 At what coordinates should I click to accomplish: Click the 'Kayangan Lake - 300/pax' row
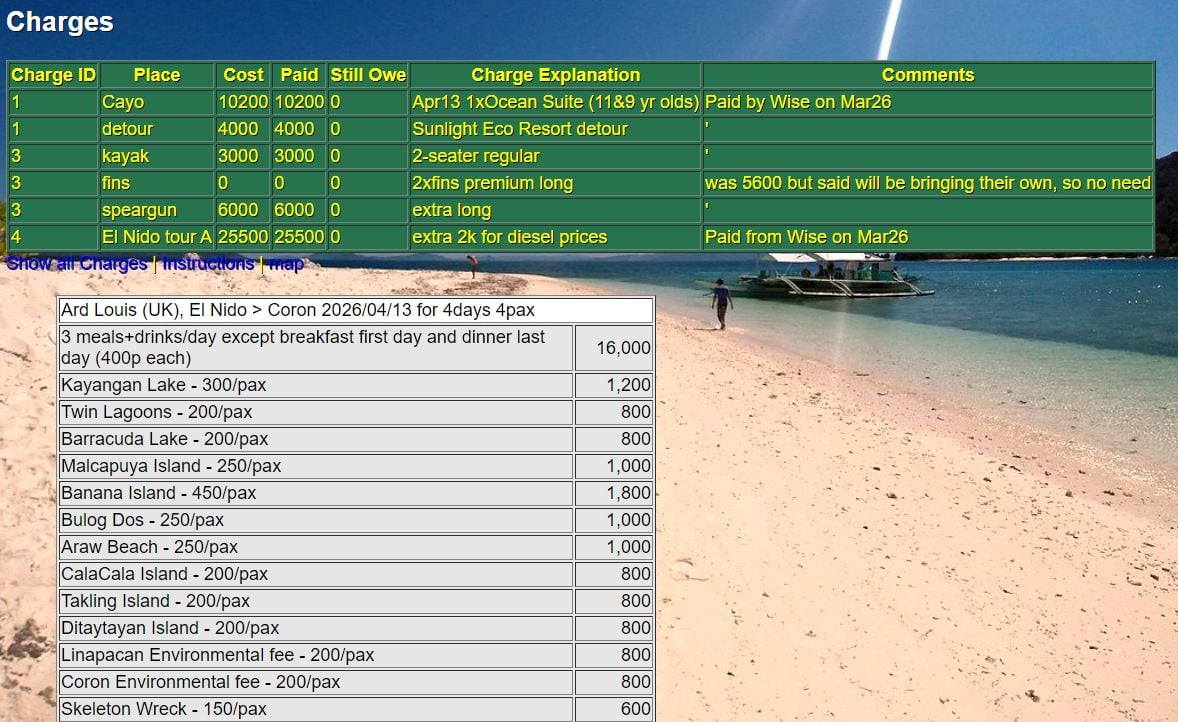coord(315,385)
